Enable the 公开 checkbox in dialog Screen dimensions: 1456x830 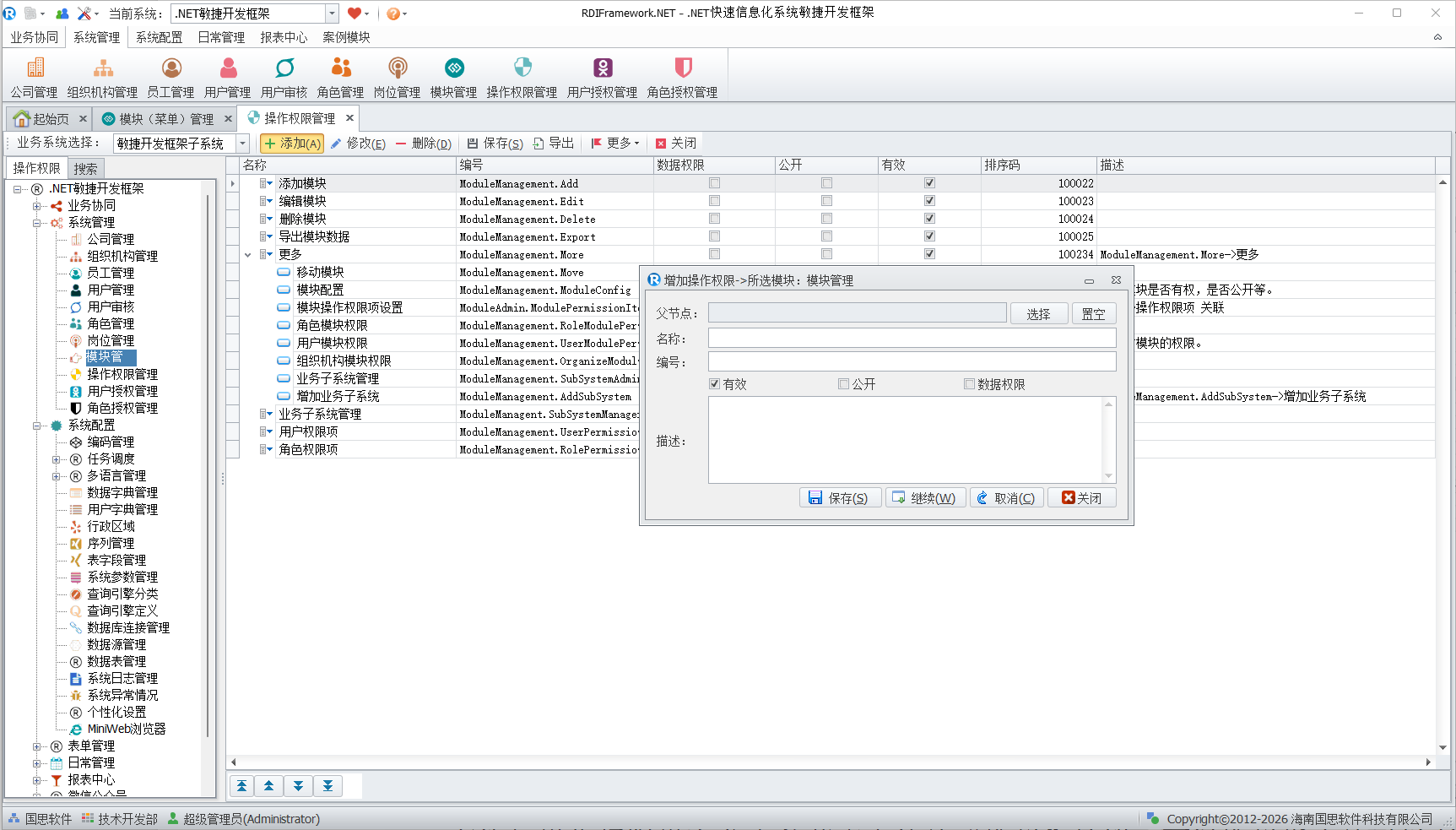point(843,384)
